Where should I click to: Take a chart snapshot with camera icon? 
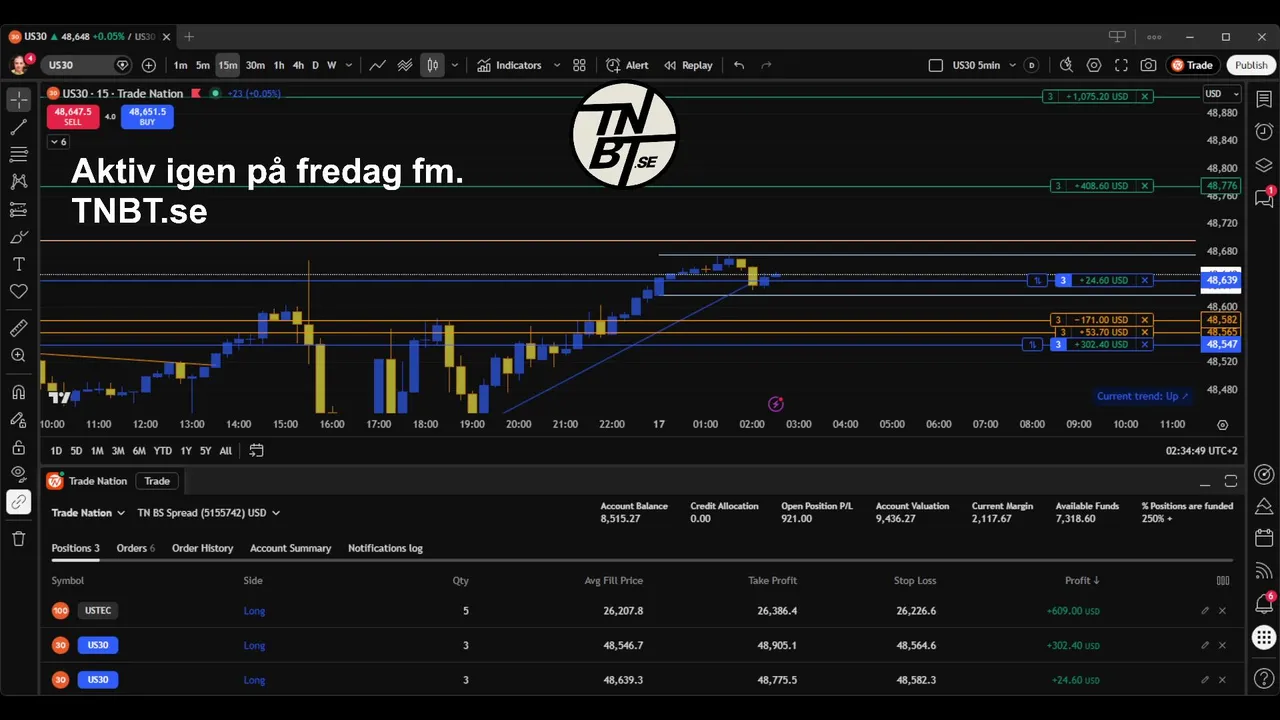point(1148,65)
